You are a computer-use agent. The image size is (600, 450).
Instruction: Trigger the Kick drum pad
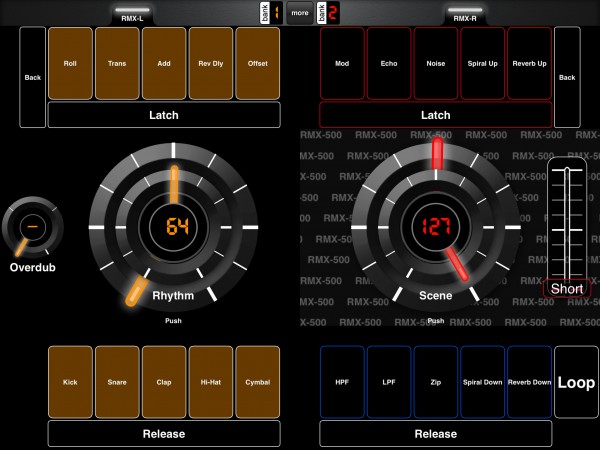70,382
